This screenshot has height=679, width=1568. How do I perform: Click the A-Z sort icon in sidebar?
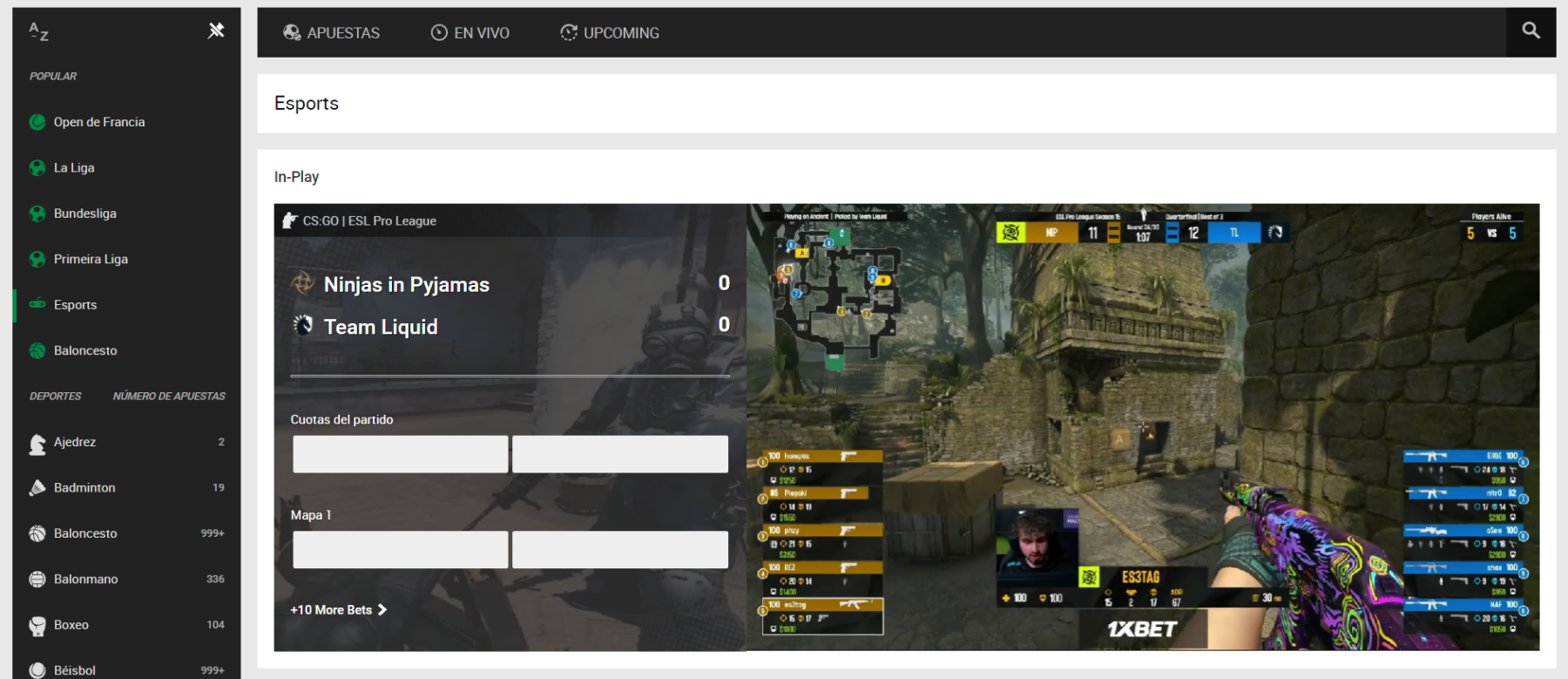[x=38, y=32]
